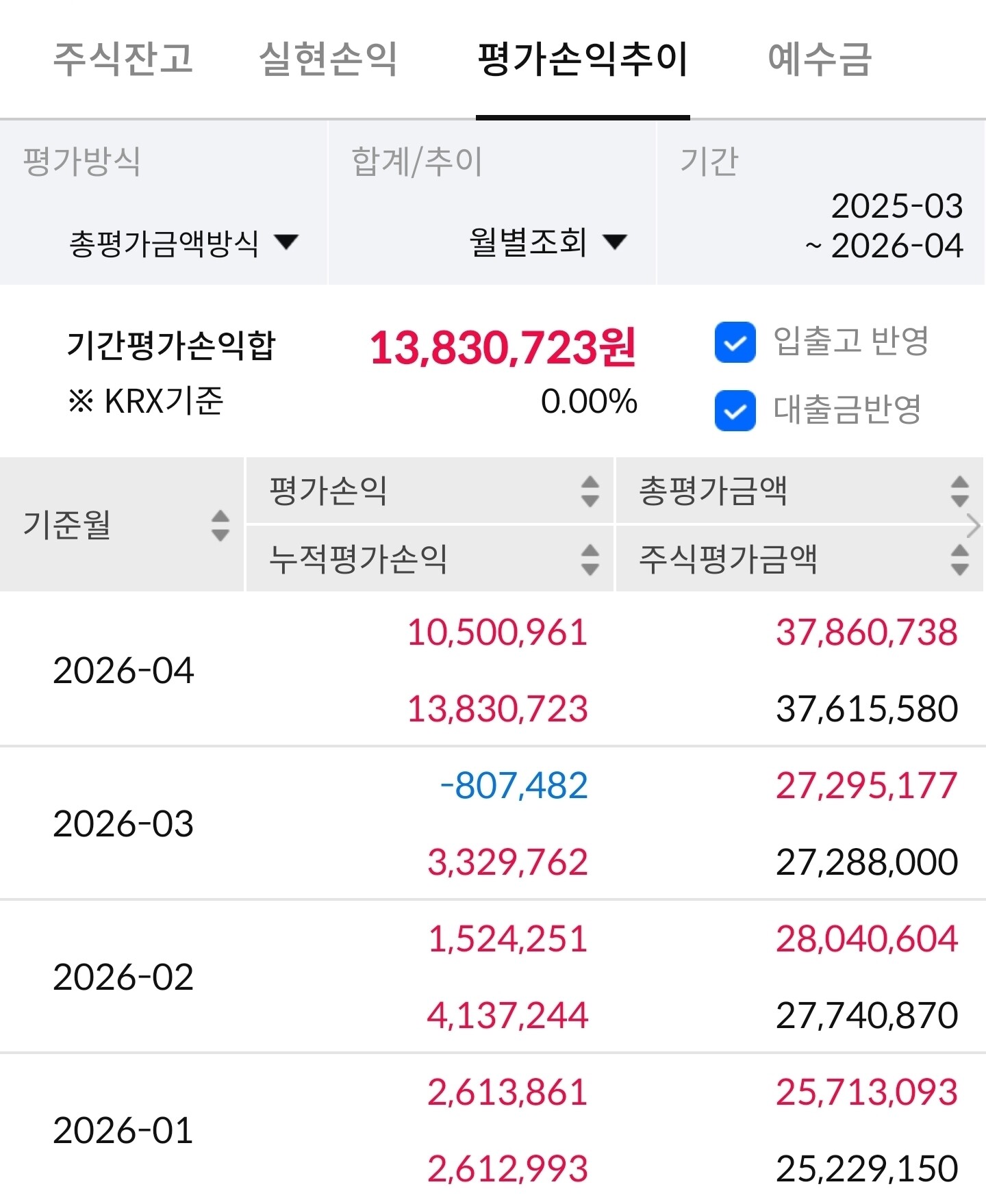Switch to 예수금 tab
This screenshot has height=1204, width=986.
(820, 59)
